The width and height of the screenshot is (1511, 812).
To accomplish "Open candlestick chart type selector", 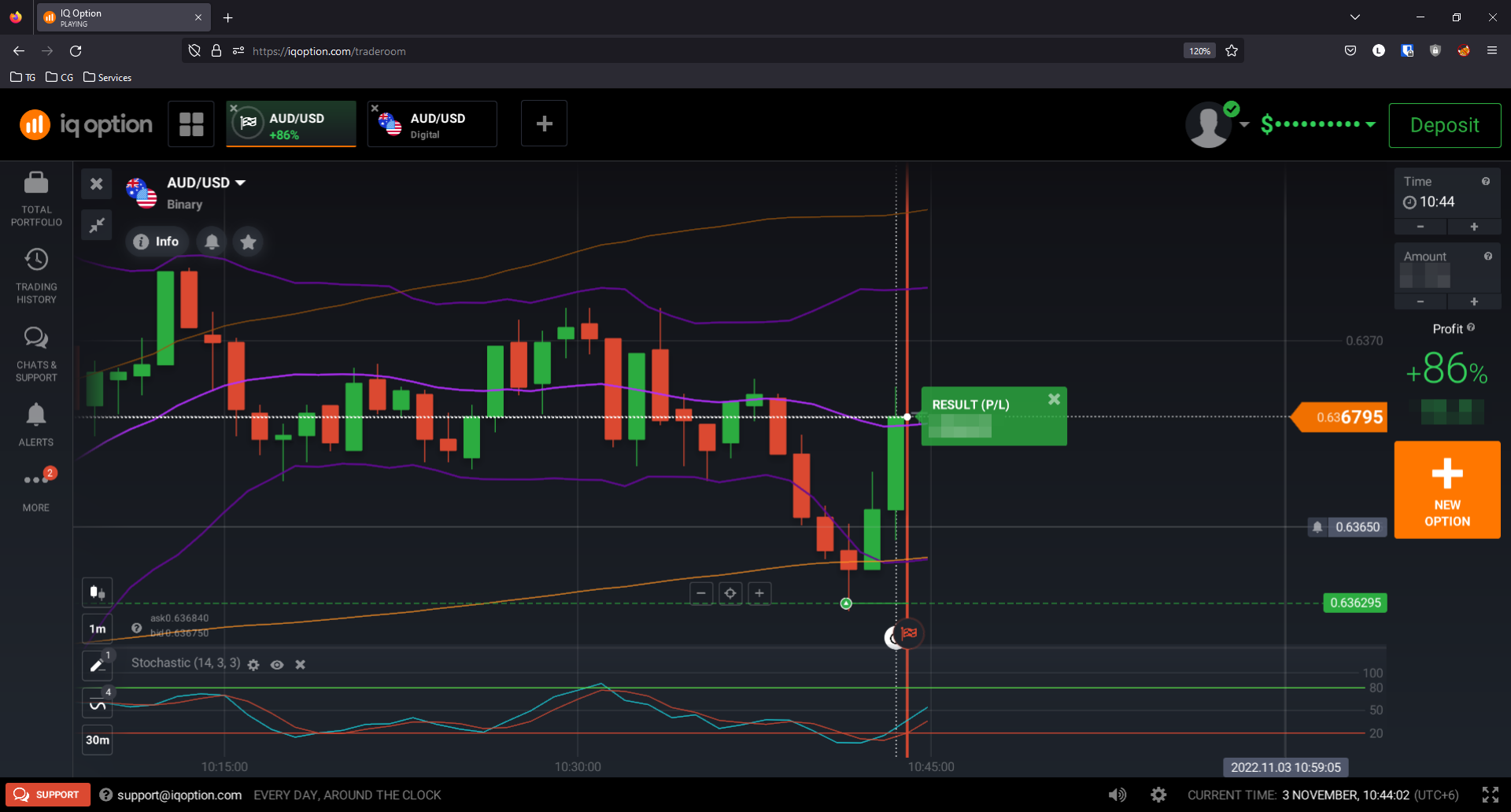I will 98,592.
